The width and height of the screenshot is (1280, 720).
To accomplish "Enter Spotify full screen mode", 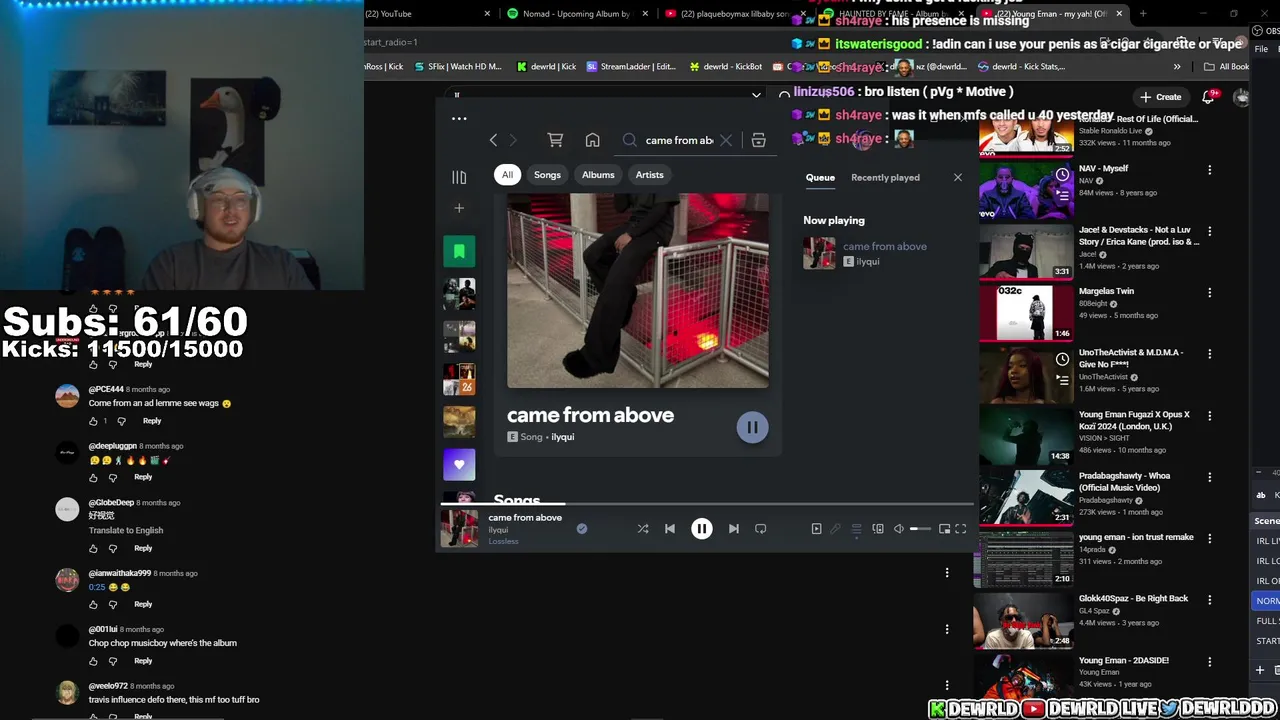I will 961,529.
